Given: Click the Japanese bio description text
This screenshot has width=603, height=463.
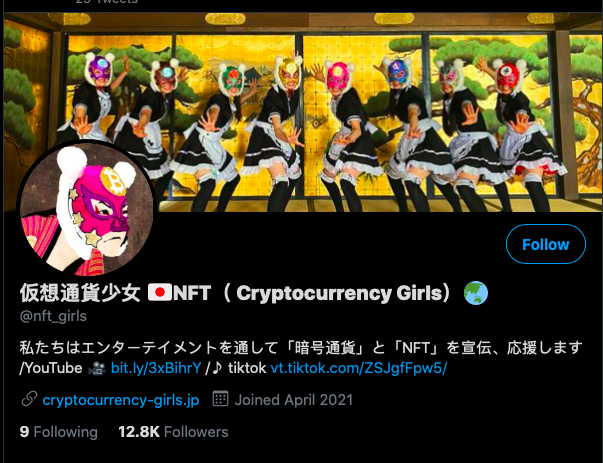Looking at the screenshot, I should click(301, 348).
